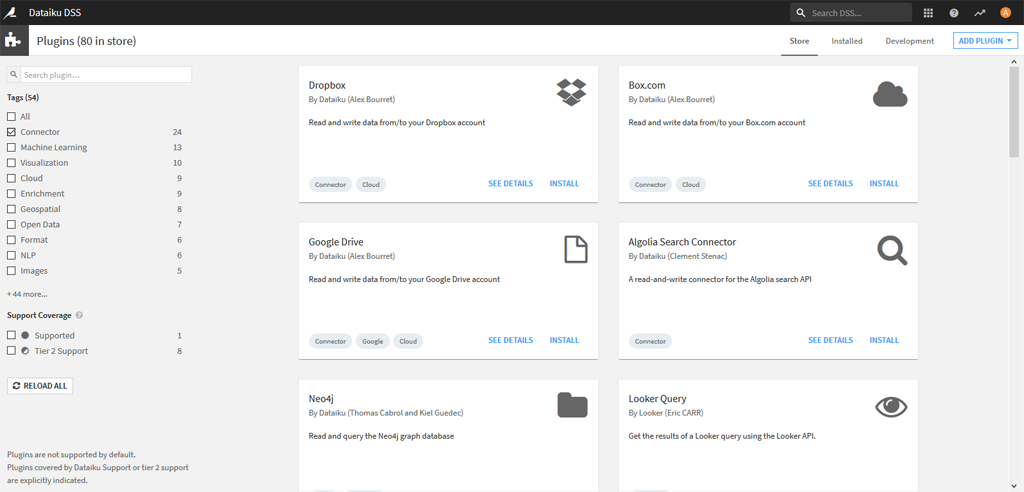Focus the Search DSS field
The height and width of the screenshot is (492, 1024).
click(851, 12)
